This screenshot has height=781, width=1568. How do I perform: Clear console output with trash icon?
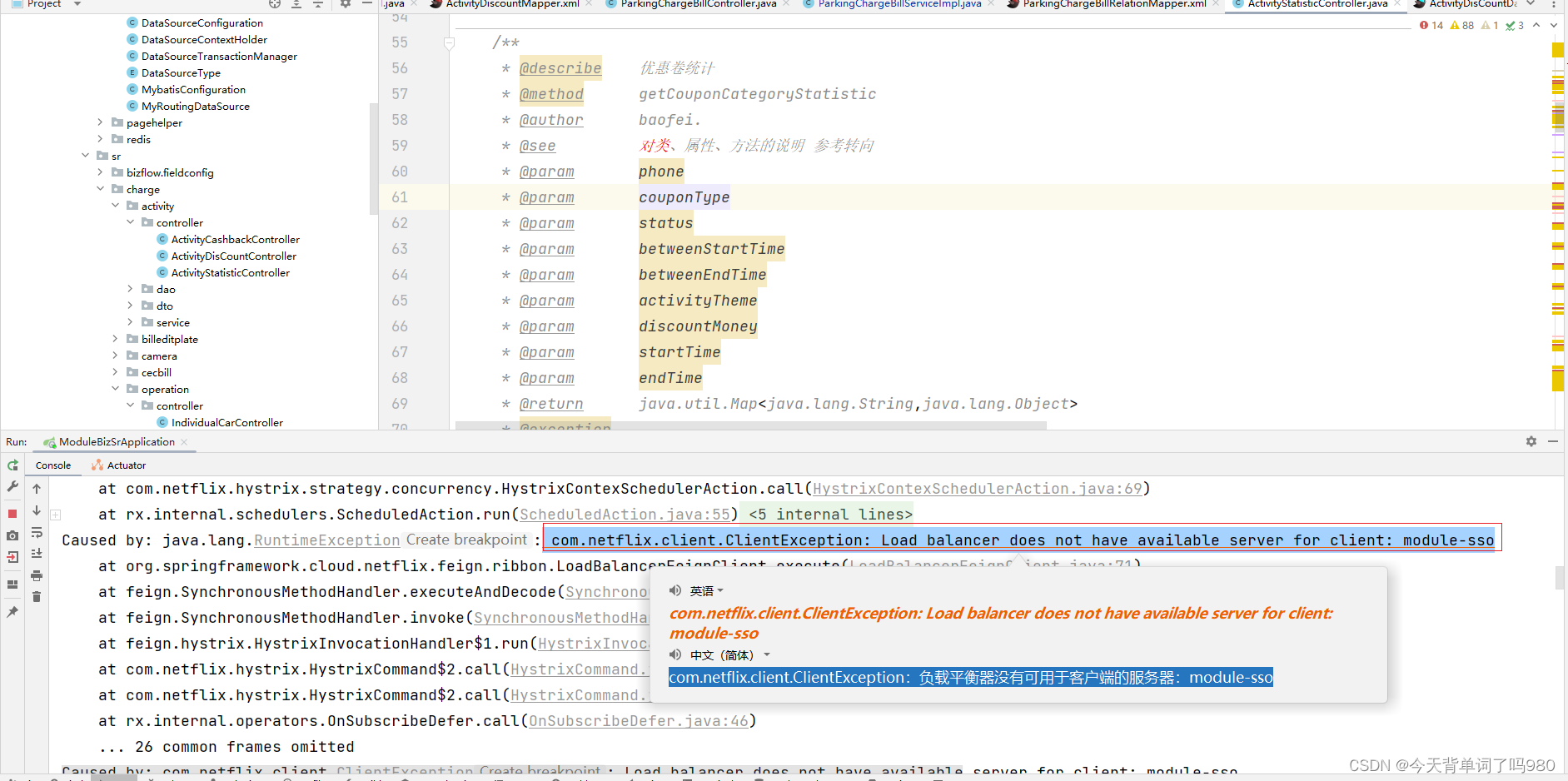pos(37,596)
